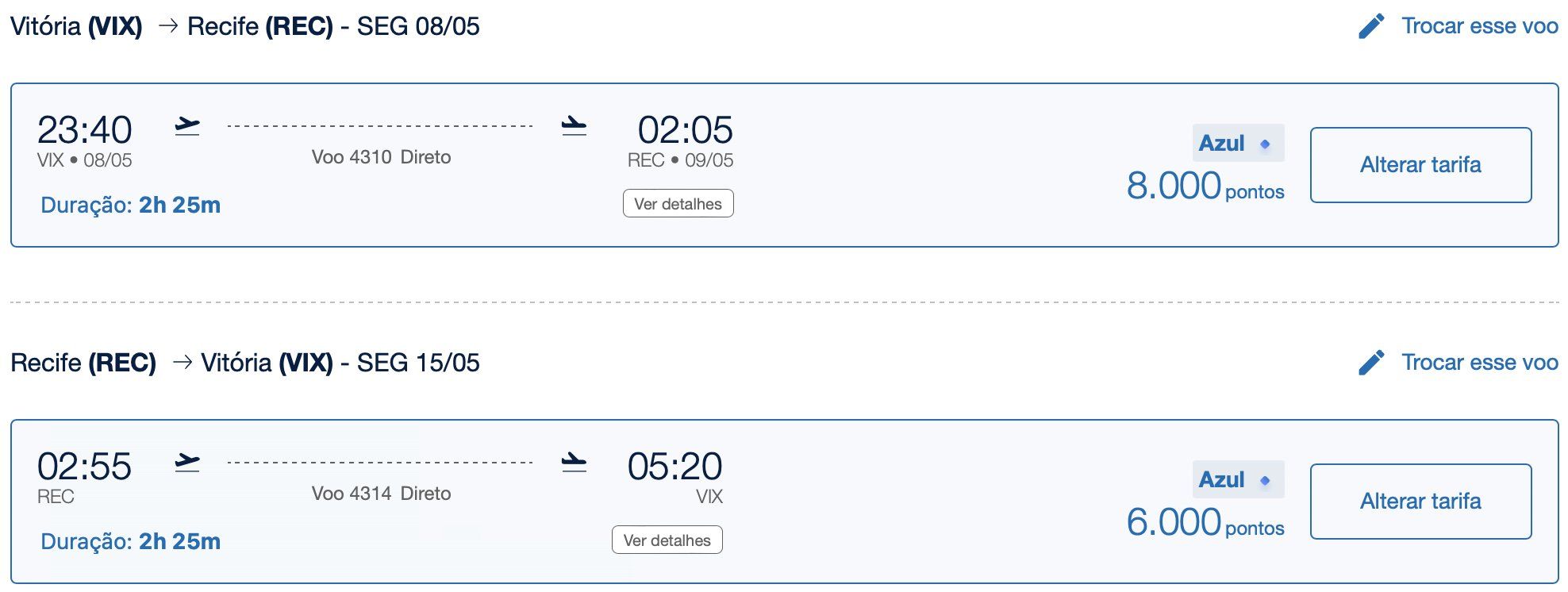Click the Voo 4310 Direto label
Image resolution: width=1568 pixels, height=592 pixels.
382,157
